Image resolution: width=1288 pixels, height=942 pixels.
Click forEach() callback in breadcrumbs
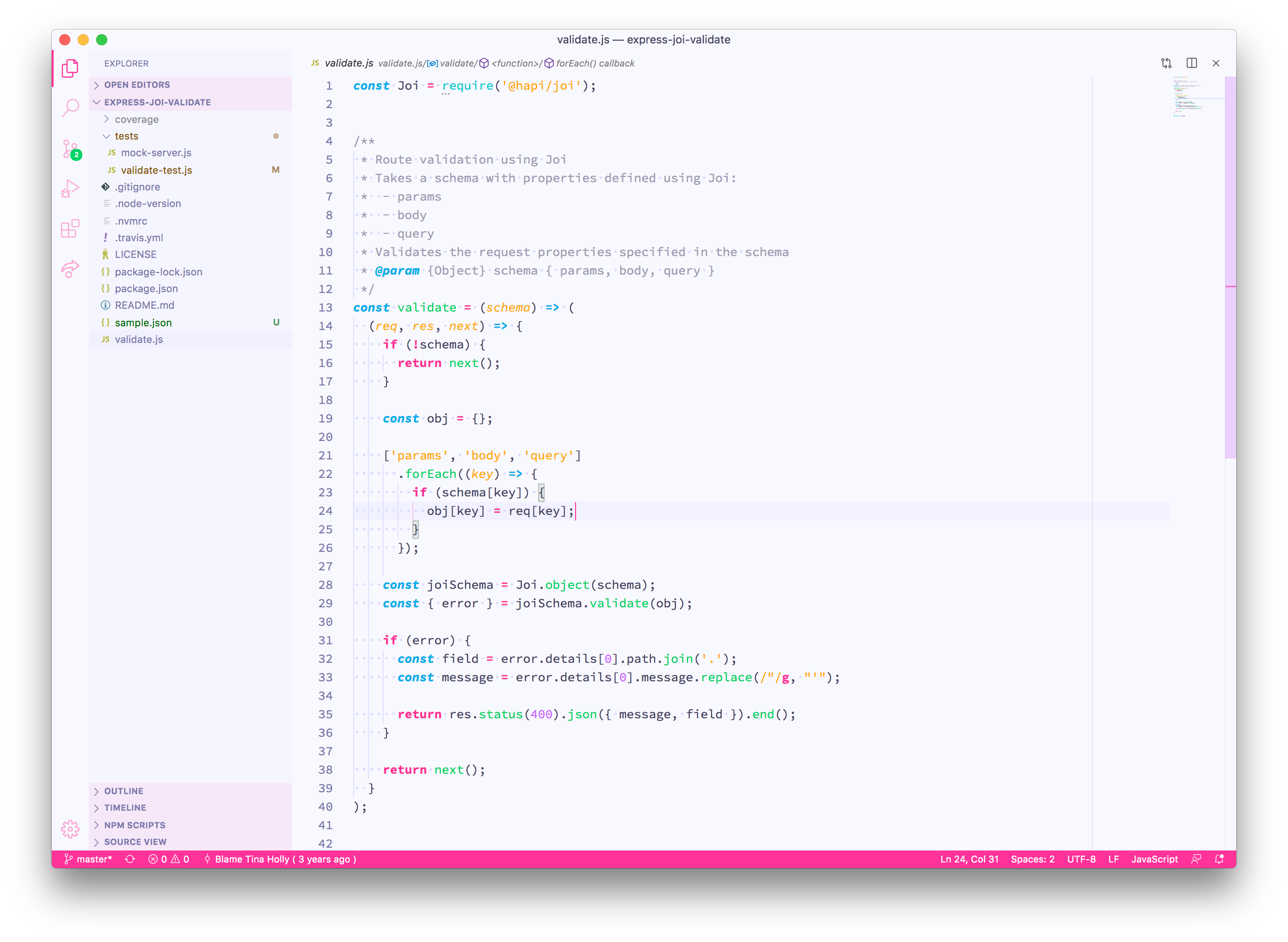595,63
